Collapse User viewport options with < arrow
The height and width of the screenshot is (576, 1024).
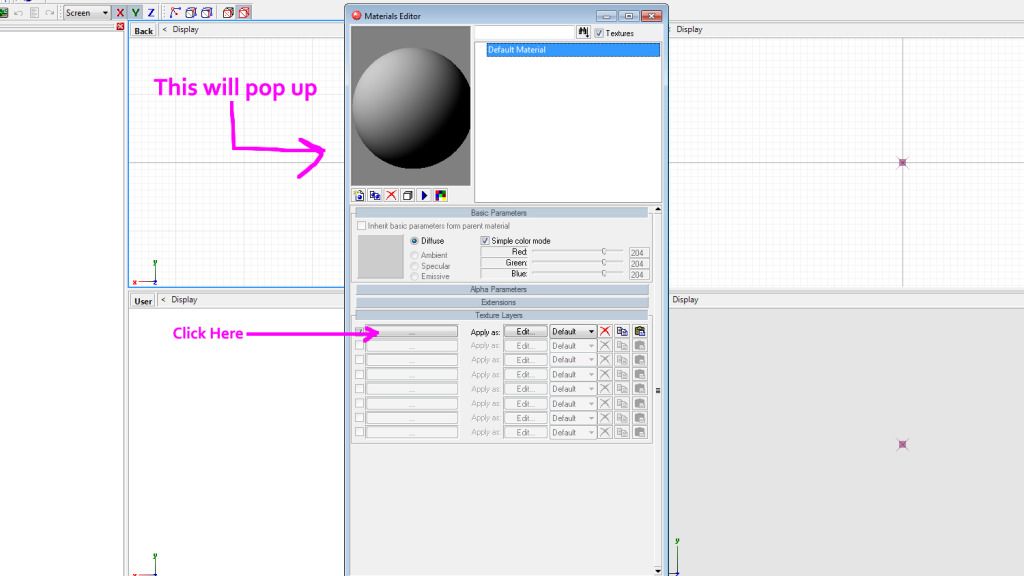[x=163, y=300]
